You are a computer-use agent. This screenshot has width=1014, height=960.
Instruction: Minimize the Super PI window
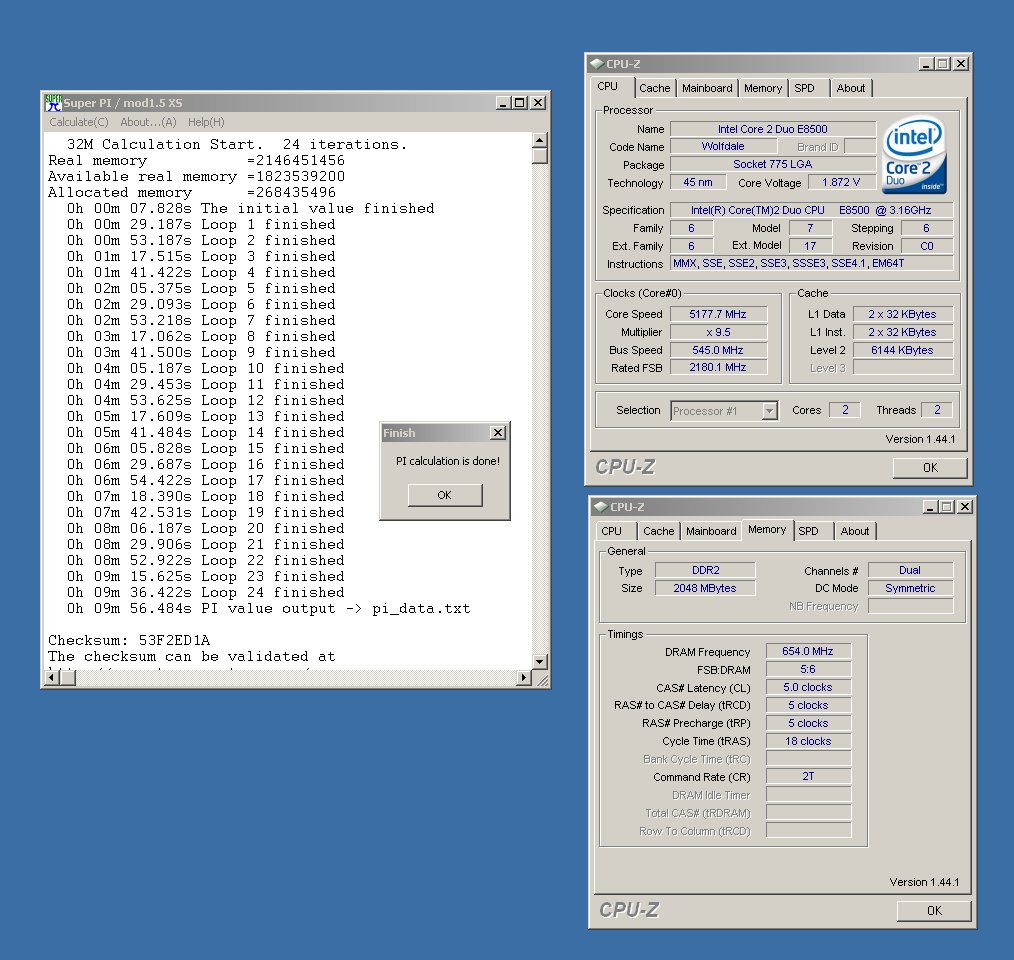[x=503, y=103]
